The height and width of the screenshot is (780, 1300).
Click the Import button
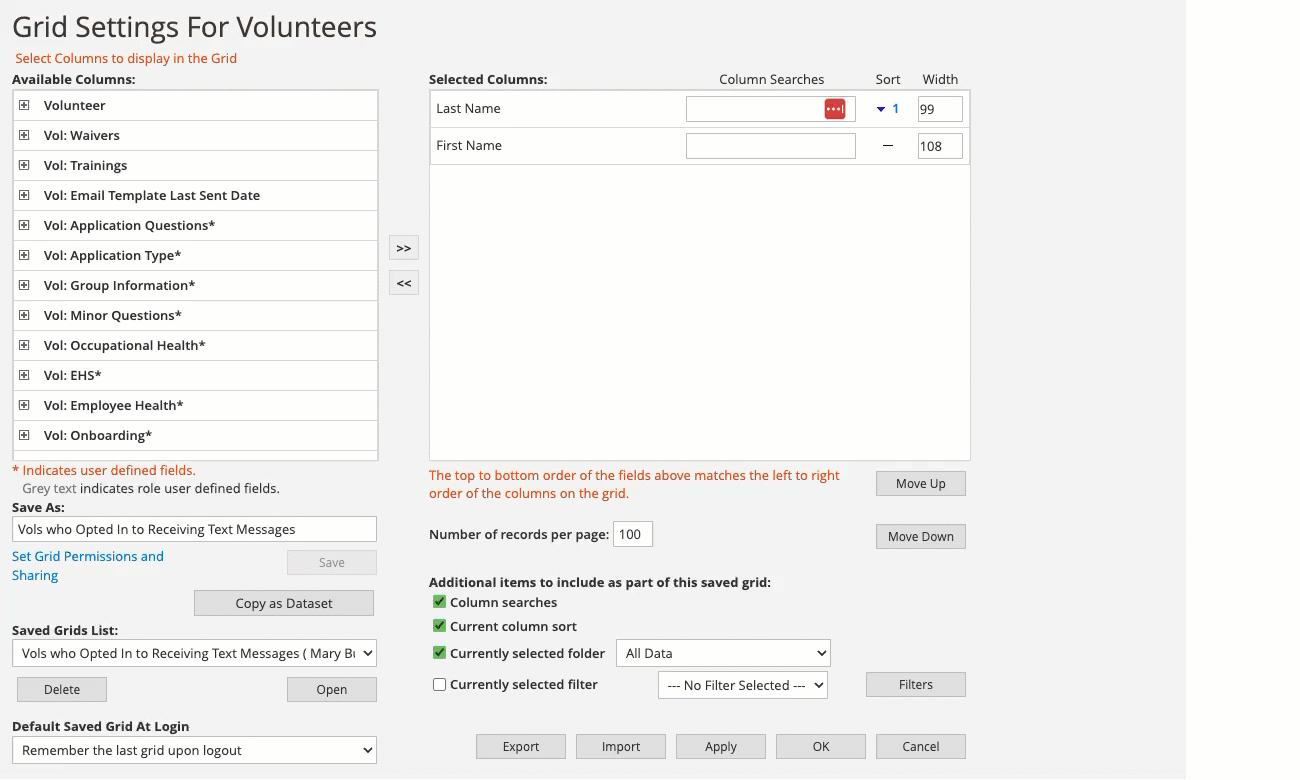621,746
